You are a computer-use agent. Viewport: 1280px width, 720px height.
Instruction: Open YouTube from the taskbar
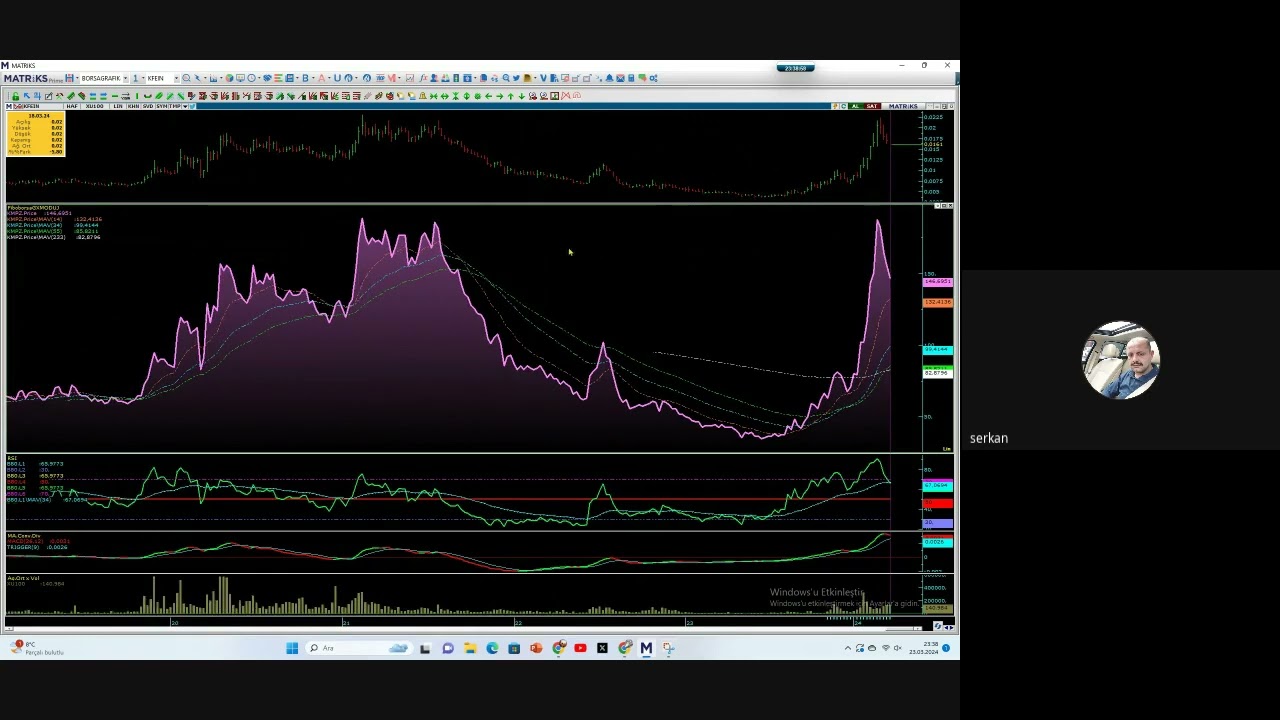(x=580, y=648)
